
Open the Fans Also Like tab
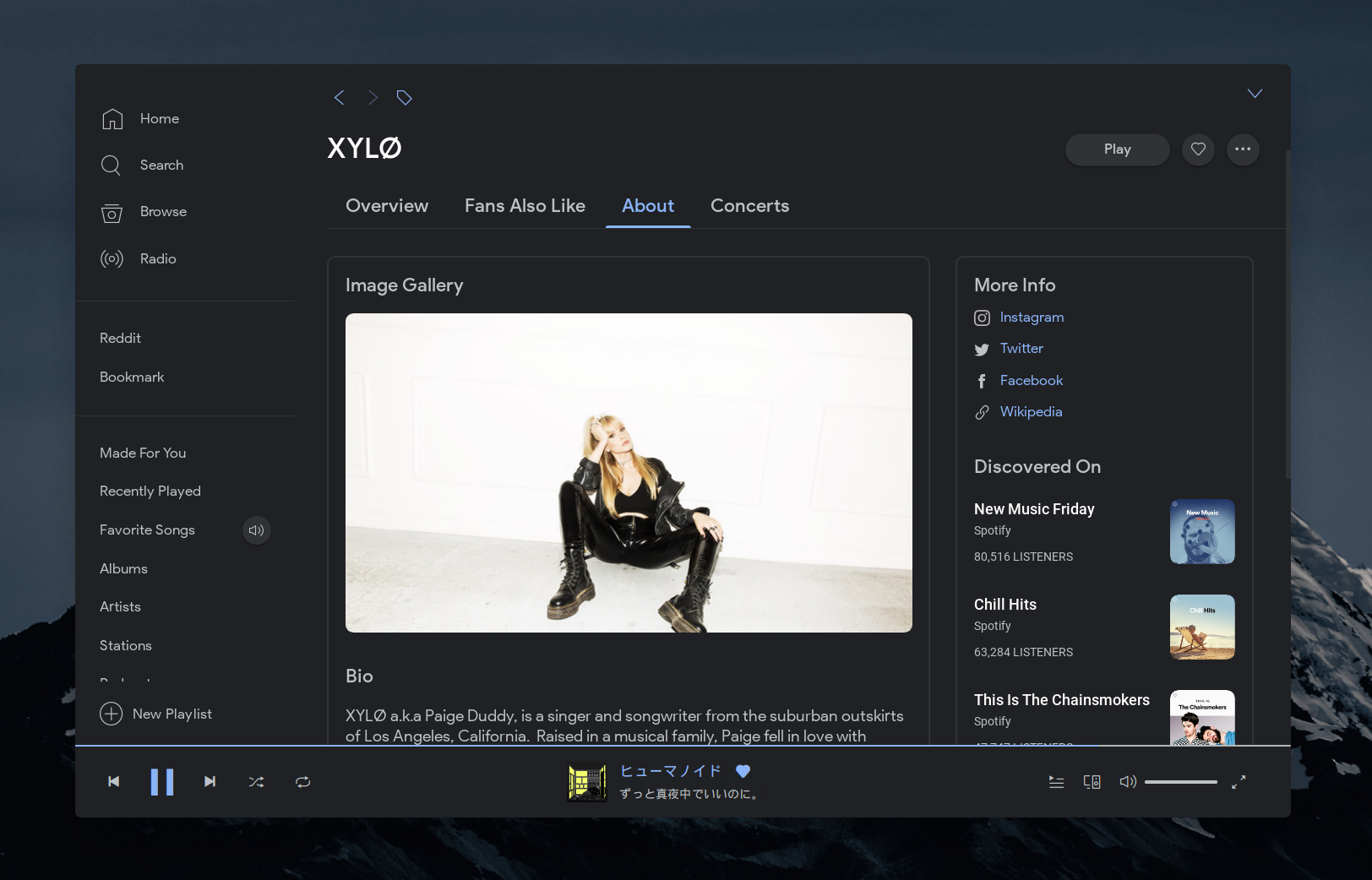coord(525,206)
